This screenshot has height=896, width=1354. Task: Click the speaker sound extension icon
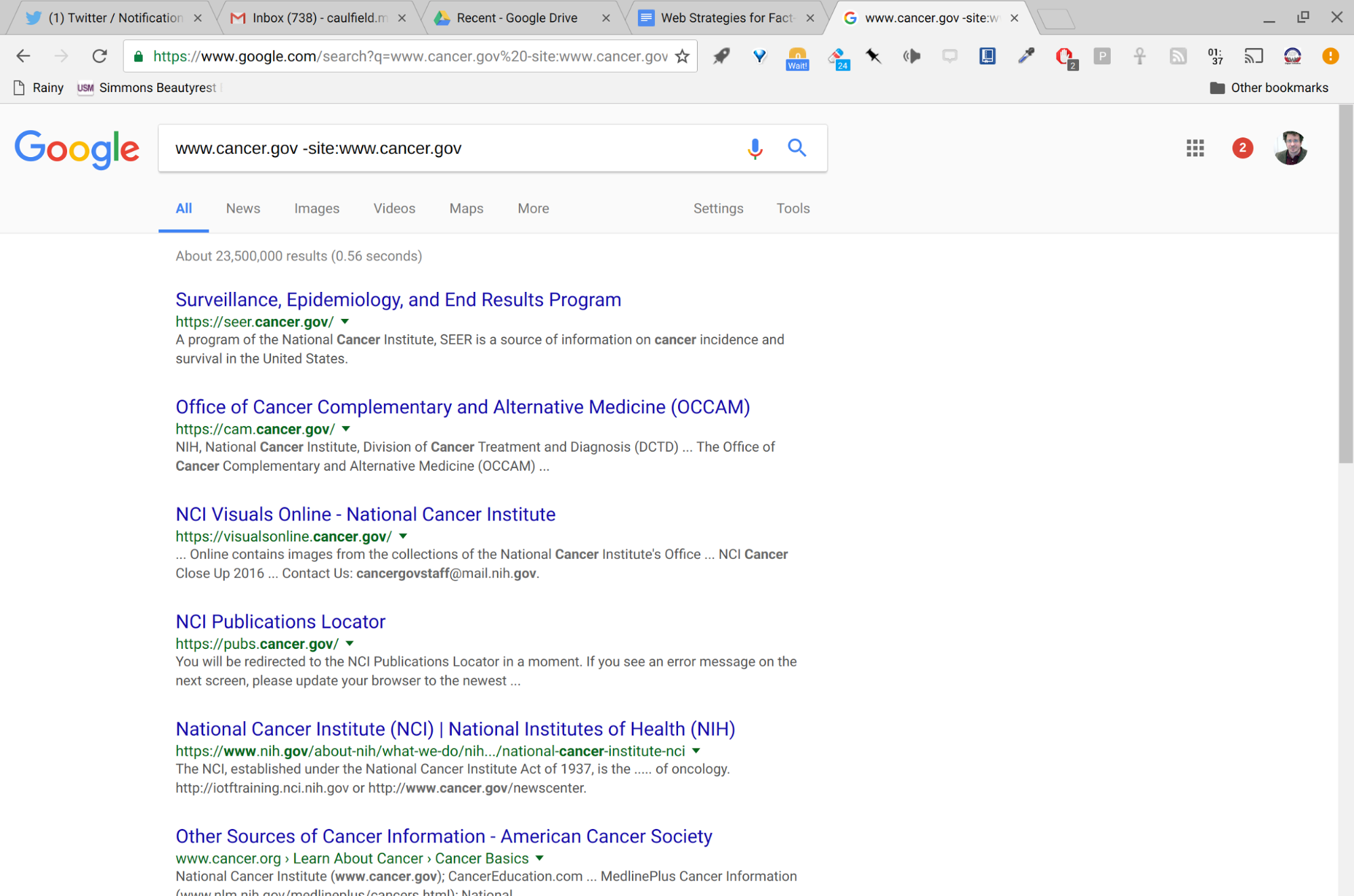[x=912, y=56]
